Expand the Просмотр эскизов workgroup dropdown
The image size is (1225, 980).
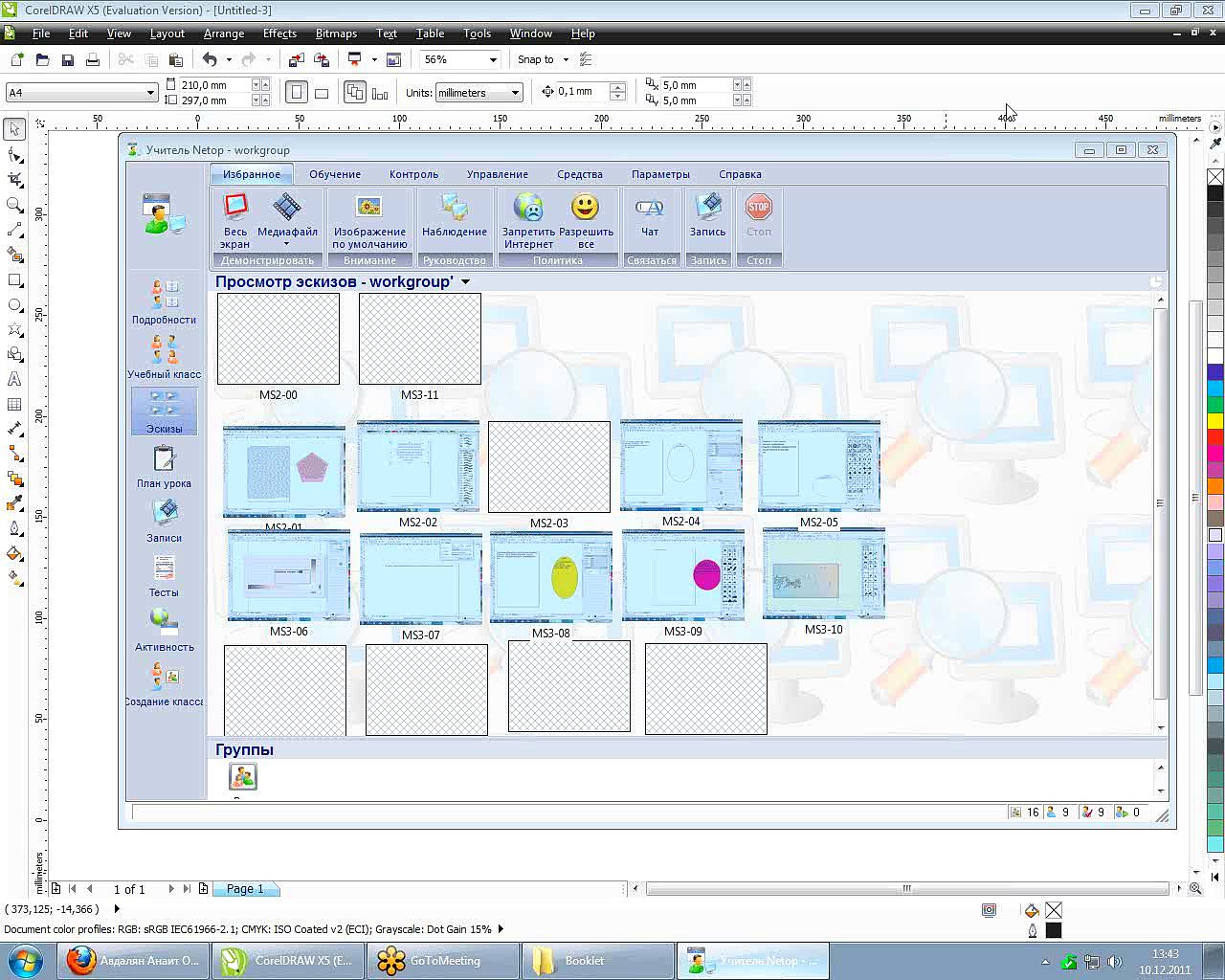tap(466, 282)
